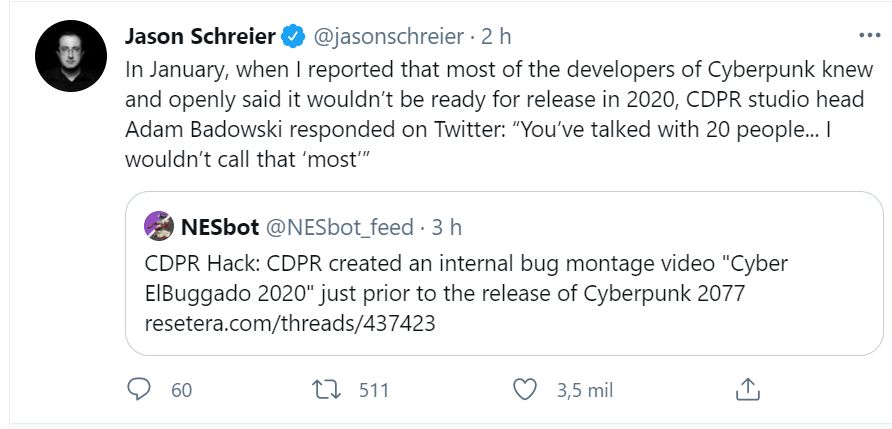
Task: Select the @NESbot_feed handle
Action: (x=339, y=227)
